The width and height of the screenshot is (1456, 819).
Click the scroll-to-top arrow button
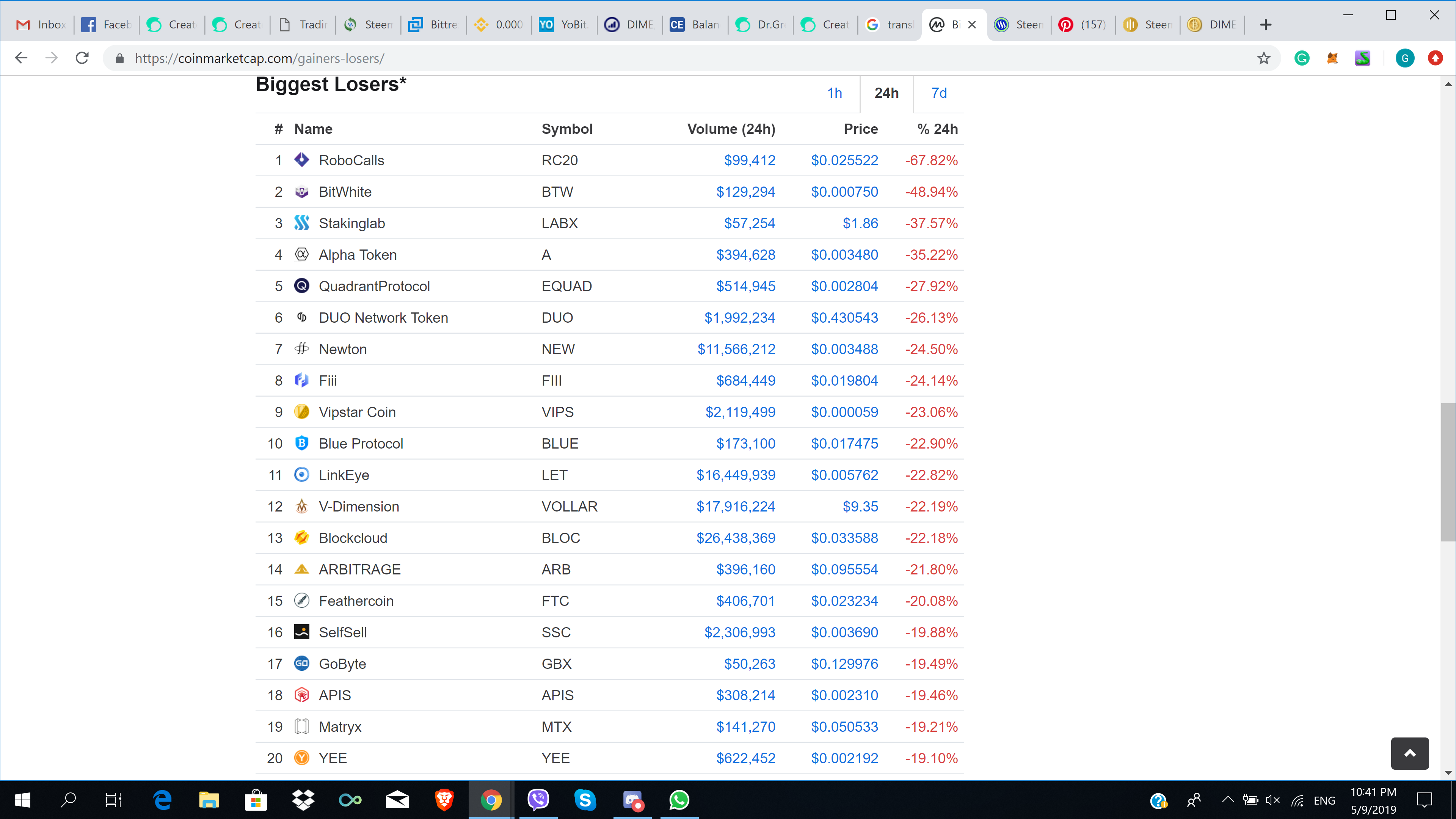(1410, 753)
